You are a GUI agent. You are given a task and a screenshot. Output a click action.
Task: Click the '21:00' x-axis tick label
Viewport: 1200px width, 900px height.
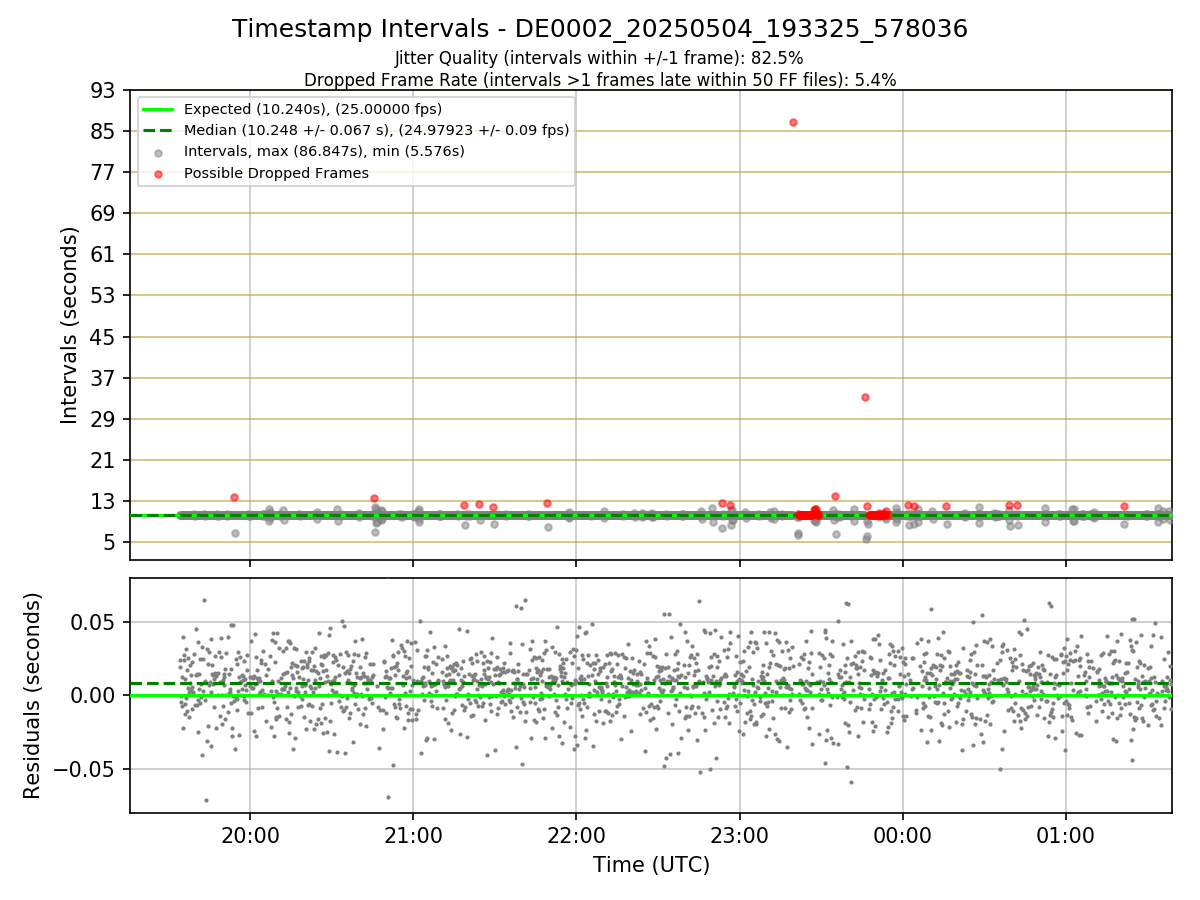tap(413, 835)
